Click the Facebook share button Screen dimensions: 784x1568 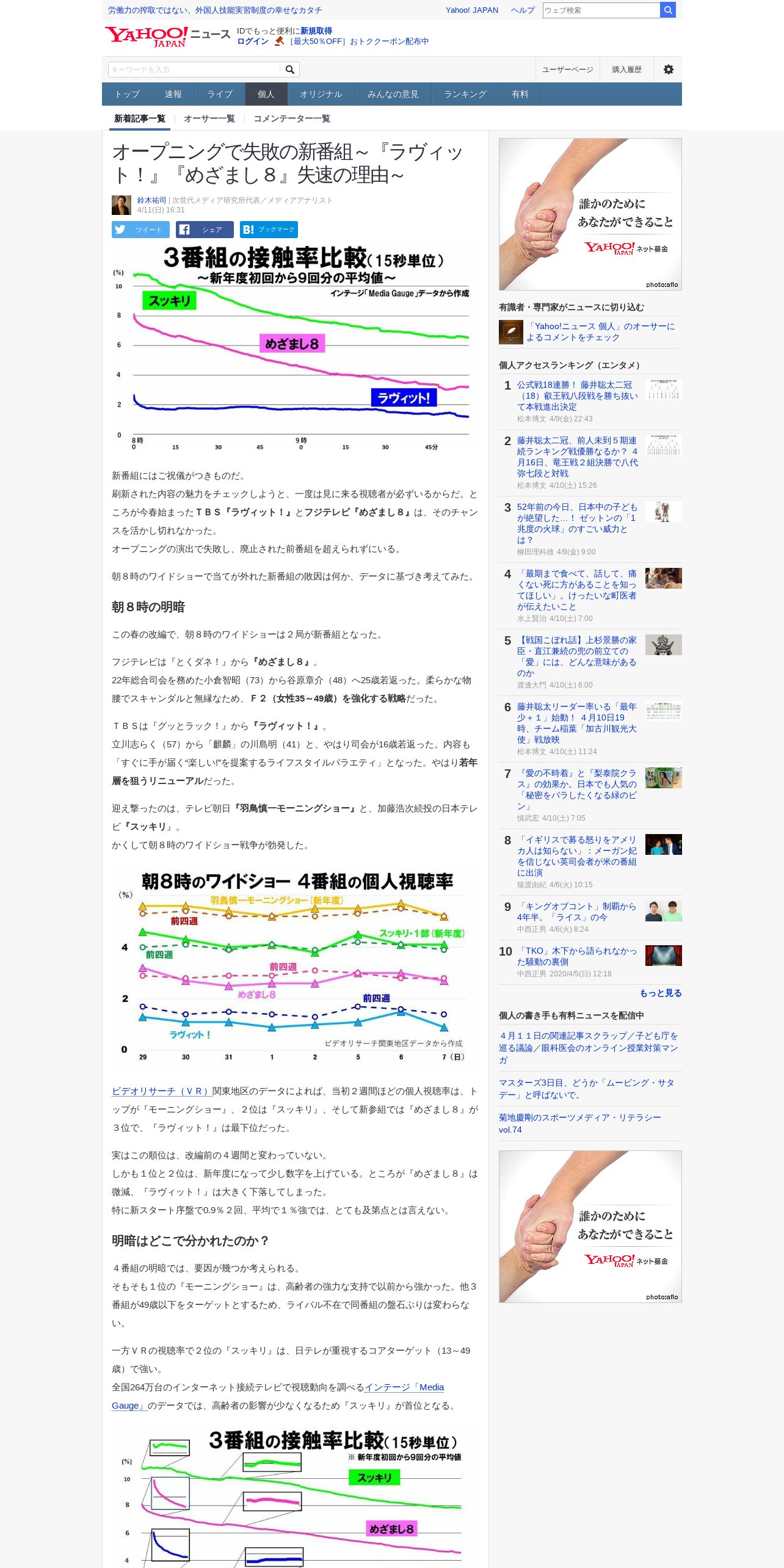click(x=205, y=230)
